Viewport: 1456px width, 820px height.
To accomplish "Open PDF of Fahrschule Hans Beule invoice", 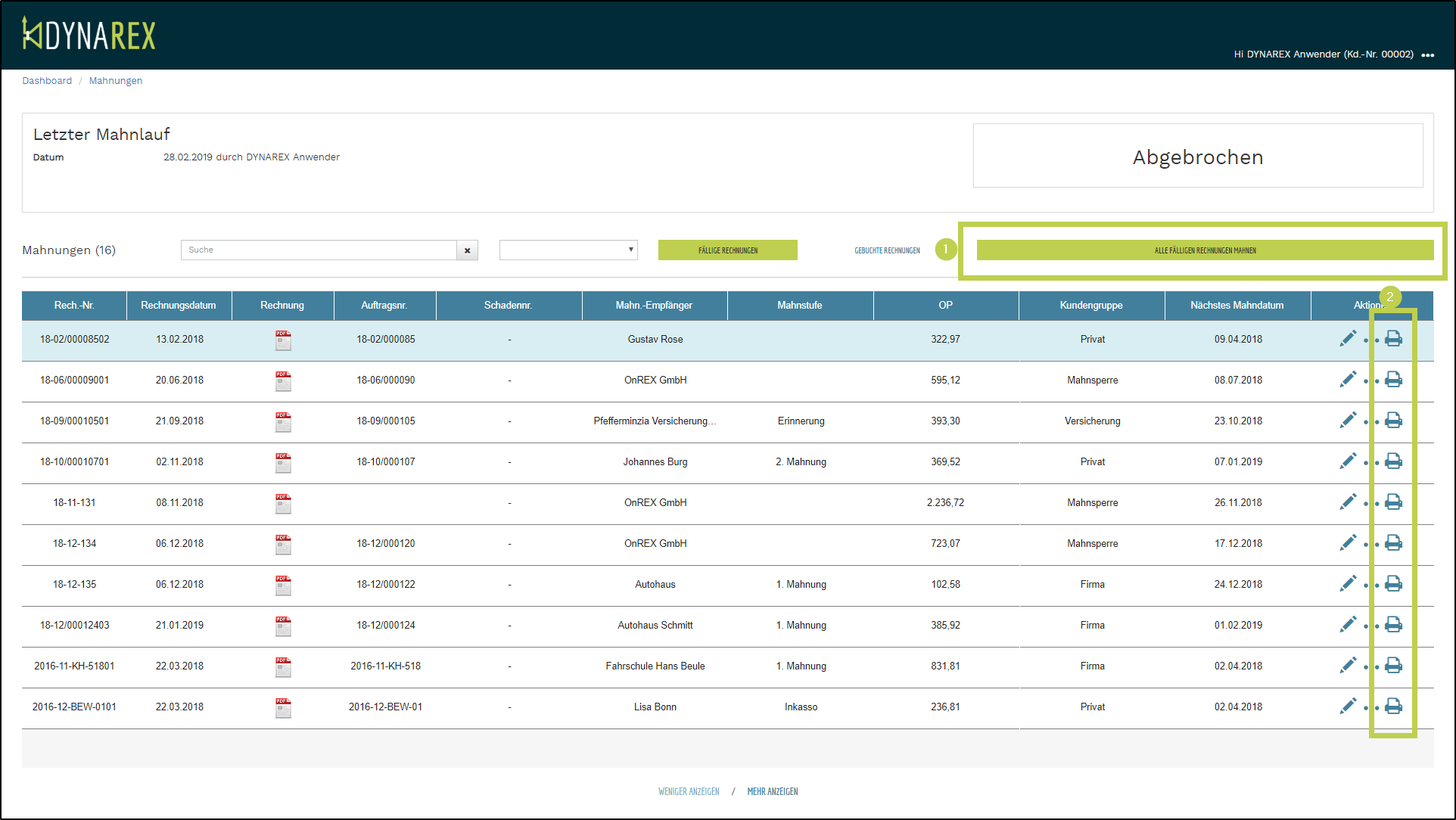I will tap(283, 667).
